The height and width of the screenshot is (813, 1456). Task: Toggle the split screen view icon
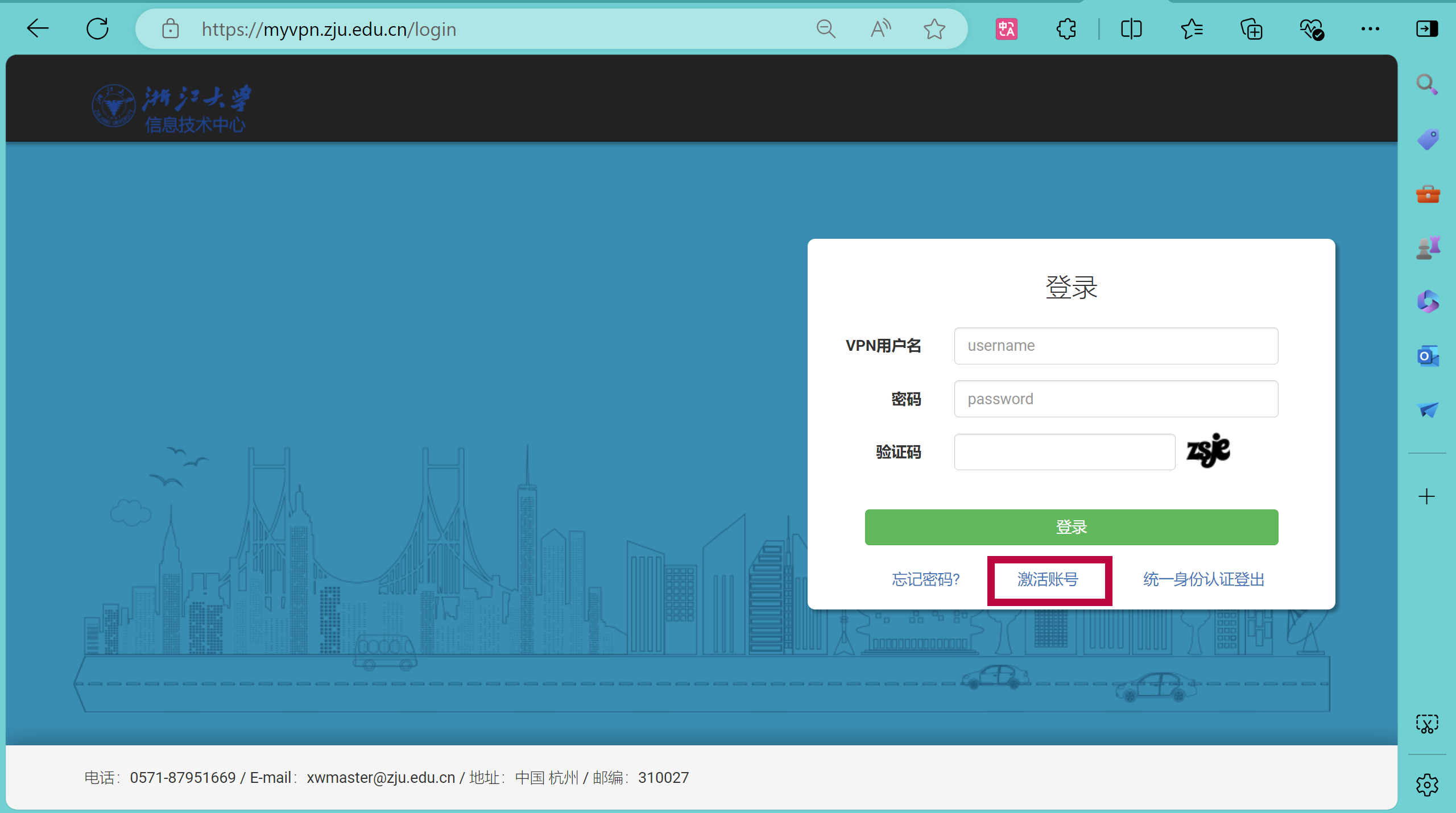pos(1131,28)
